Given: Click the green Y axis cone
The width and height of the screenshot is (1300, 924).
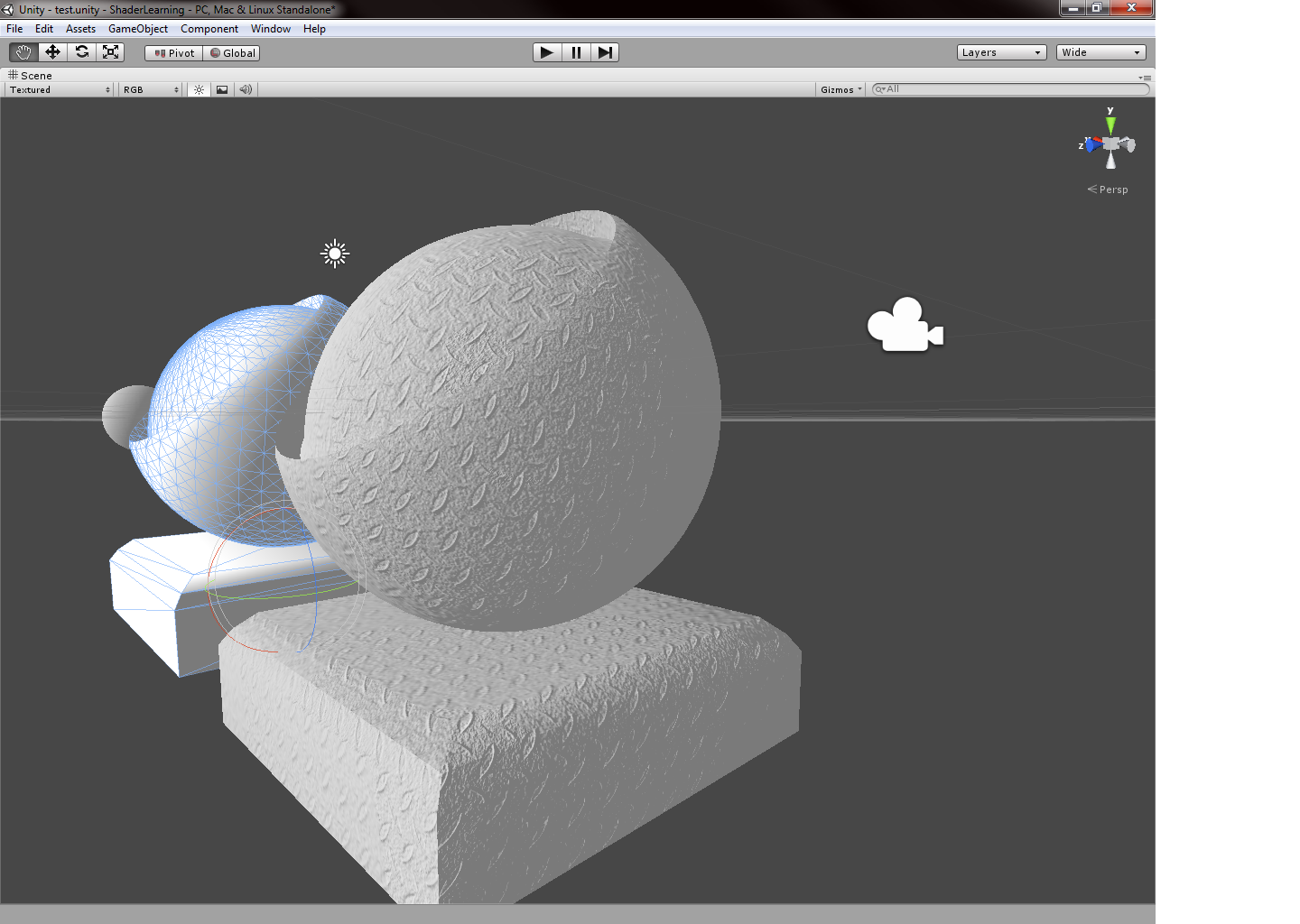Looking at the screenshot, I should [1110, 125].
